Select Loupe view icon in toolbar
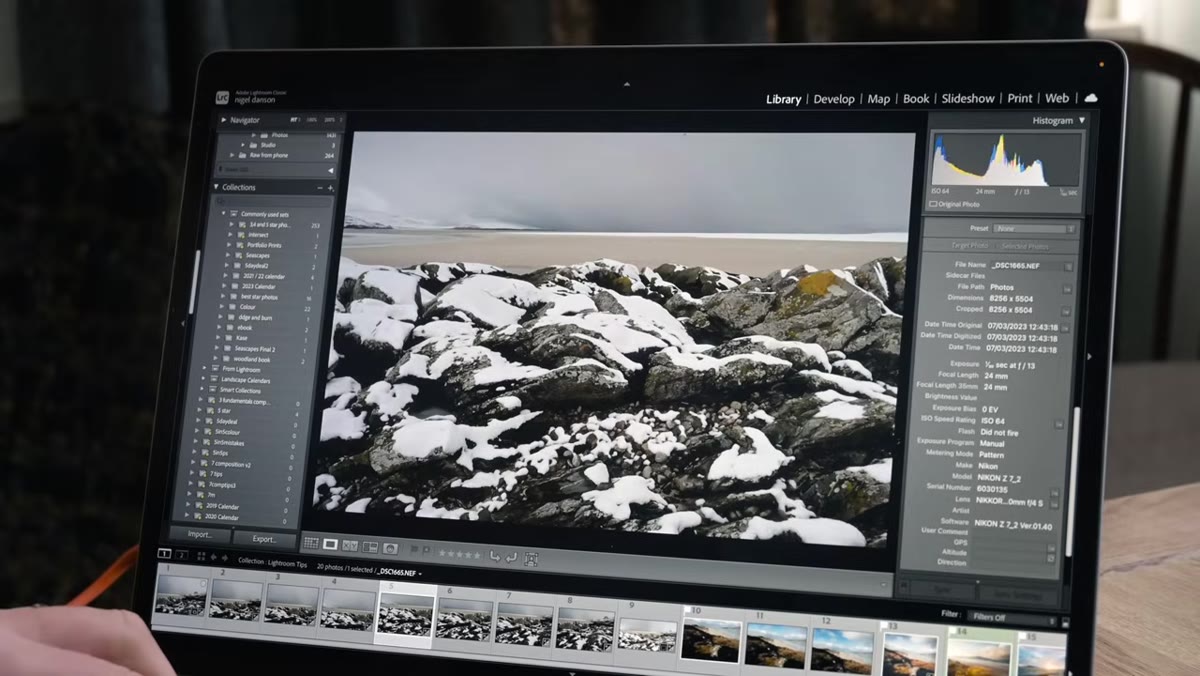The height and width of the screenshot is (676, 1200). (330, 544)
